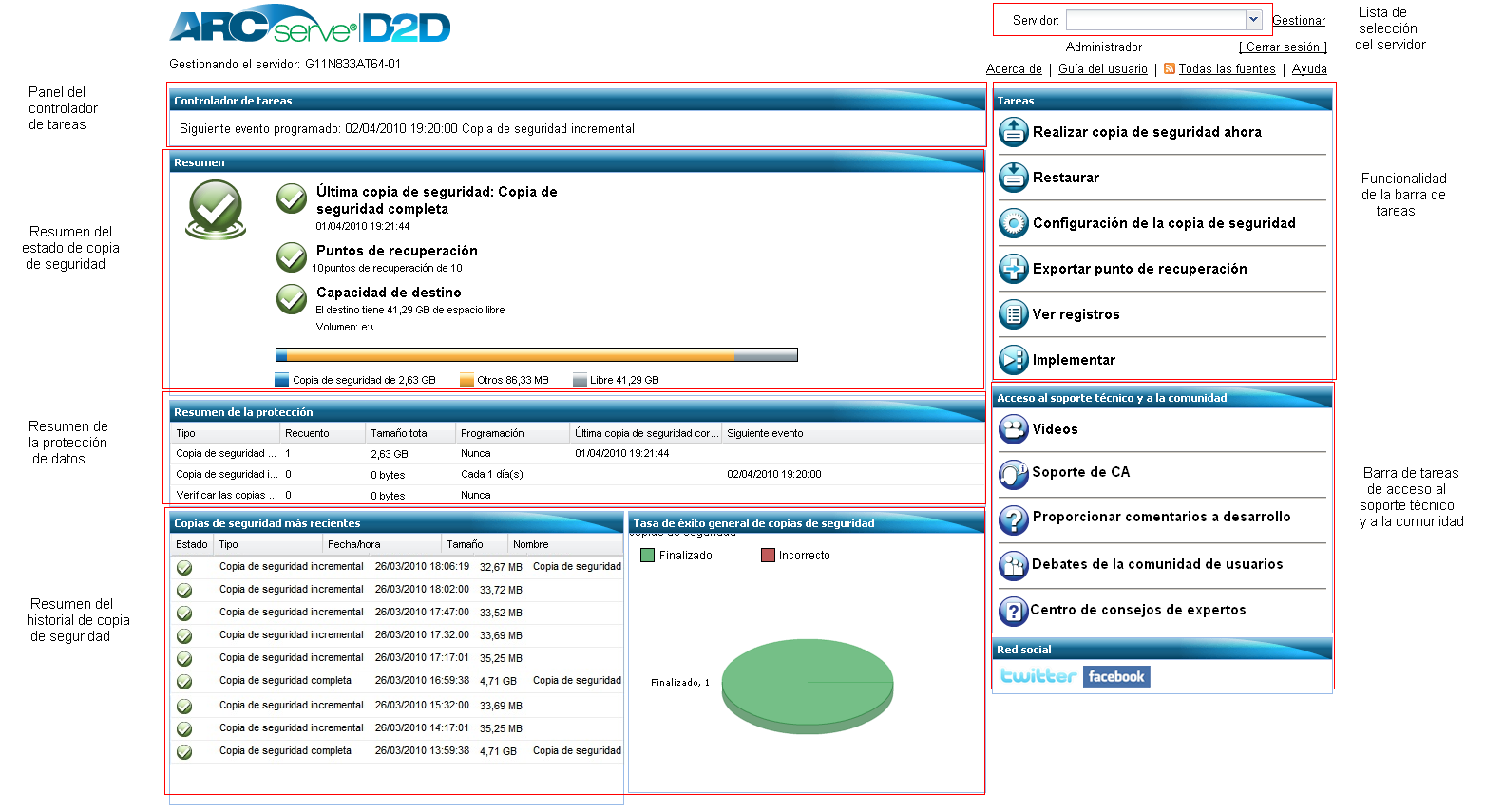The width and height of the screenshot is (1485, 812).
Task: Select Realizar copia de seguridad ahora
Action: coord(1148,132)
